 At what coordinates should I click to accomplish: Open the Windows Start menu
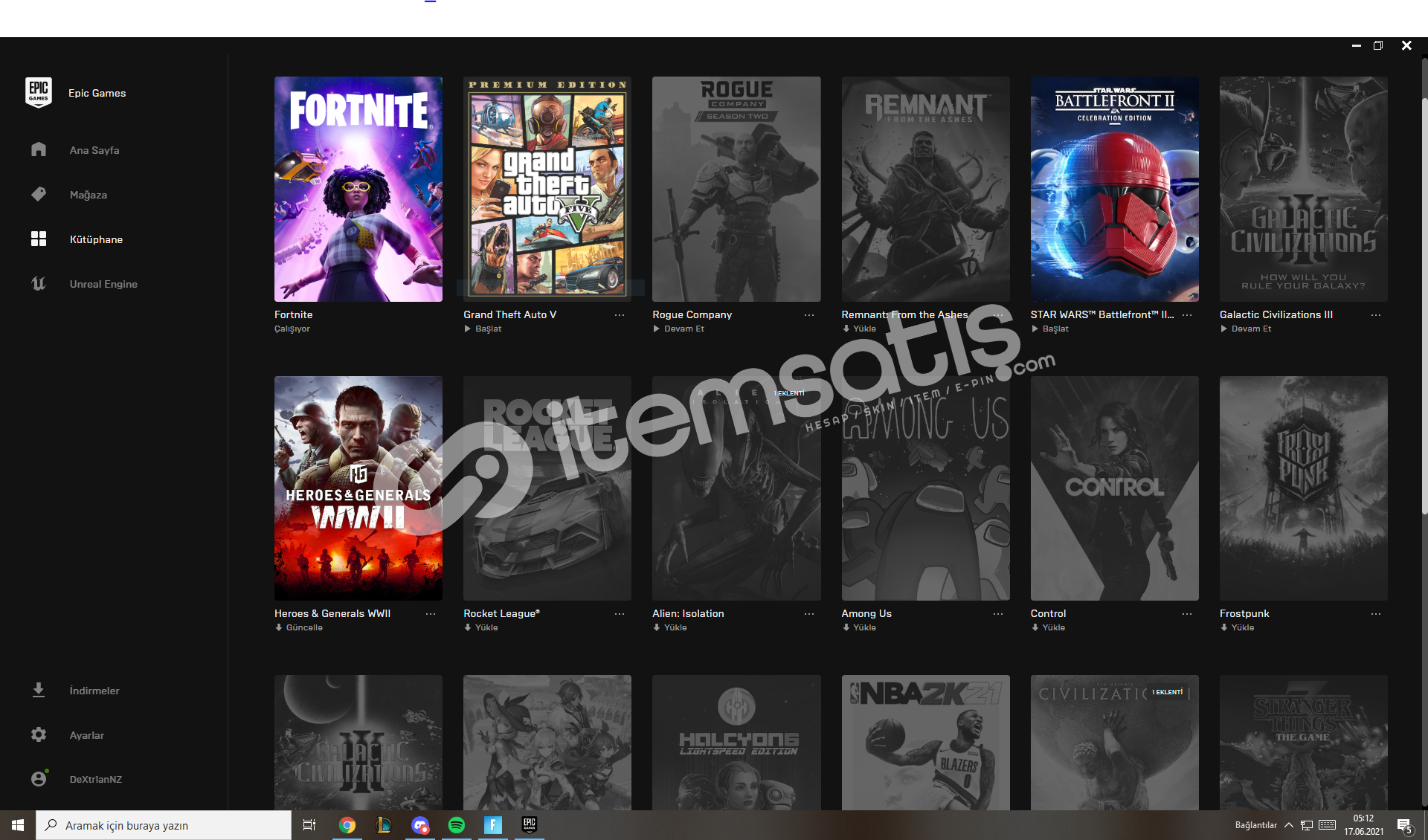[x=18, y=825]
